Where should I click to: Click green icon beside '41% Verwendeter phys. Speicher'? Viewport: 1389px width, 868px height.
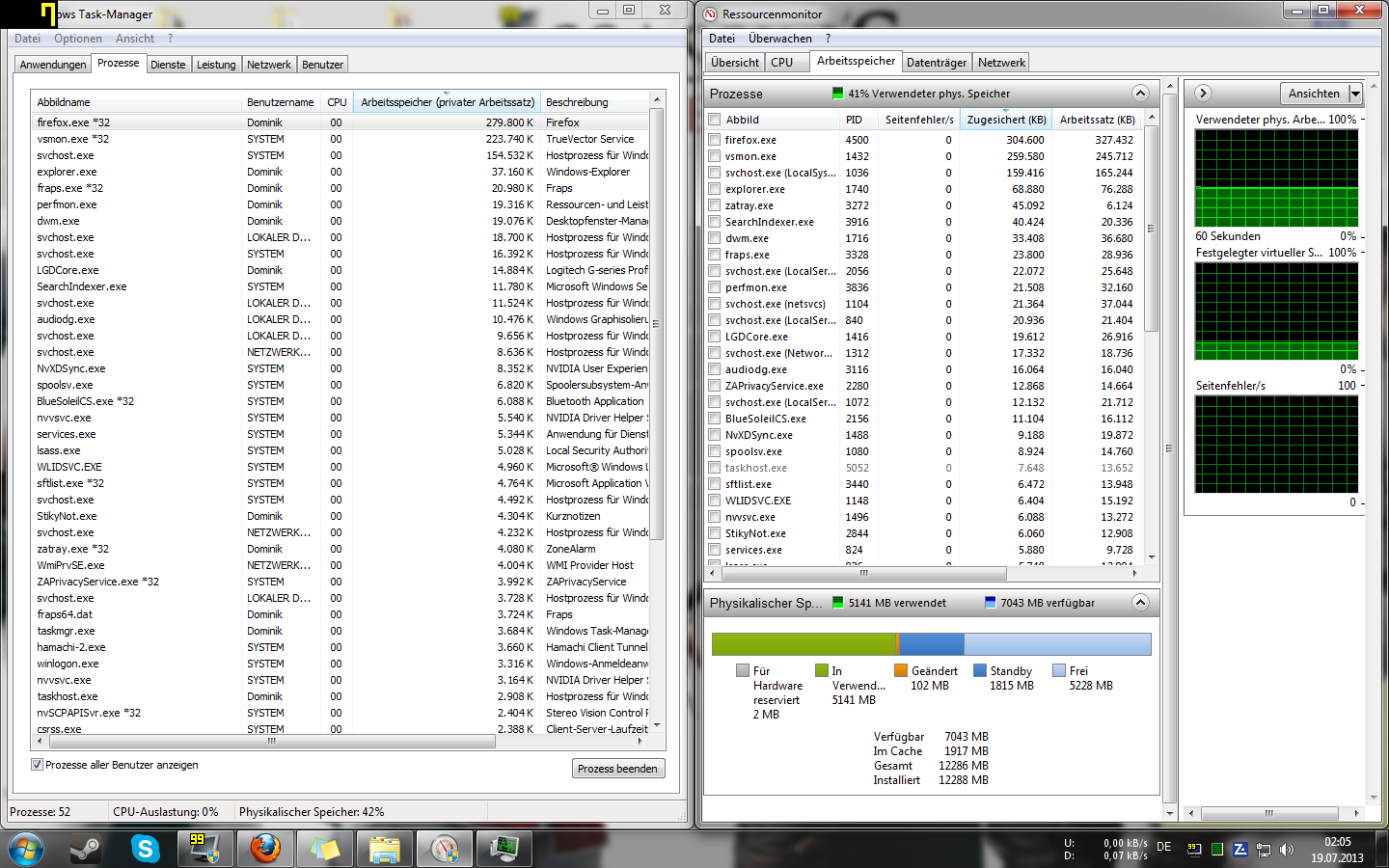point(838,94)
